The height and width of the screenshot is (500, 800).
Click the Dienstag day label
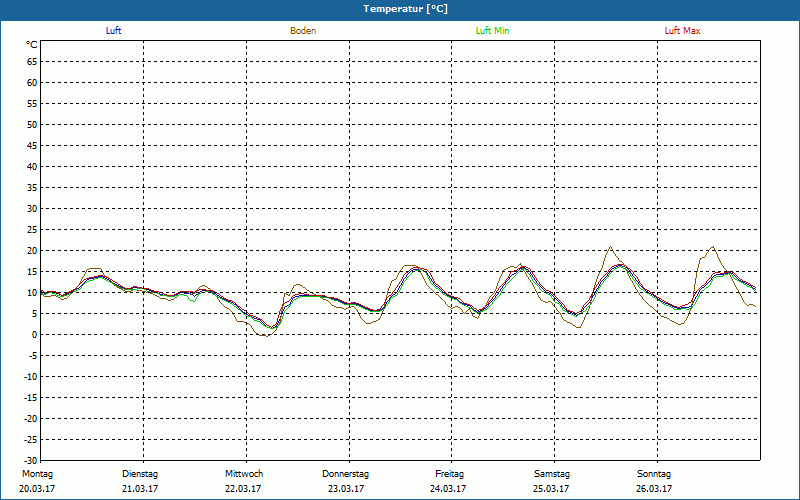tap(140, 474)
